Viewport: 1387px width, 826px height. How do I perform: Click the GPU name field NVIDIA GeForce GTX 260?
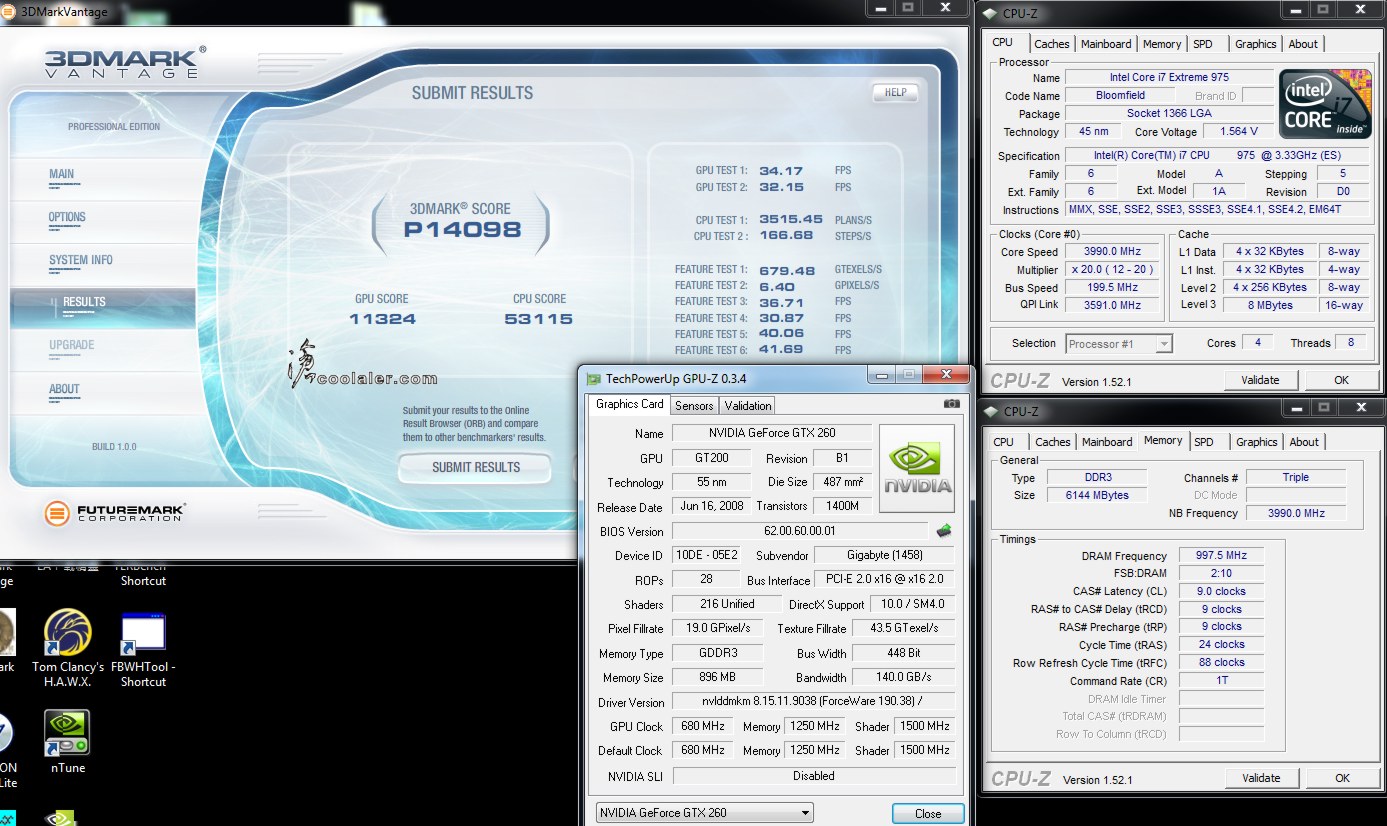(x=771, y=433)
